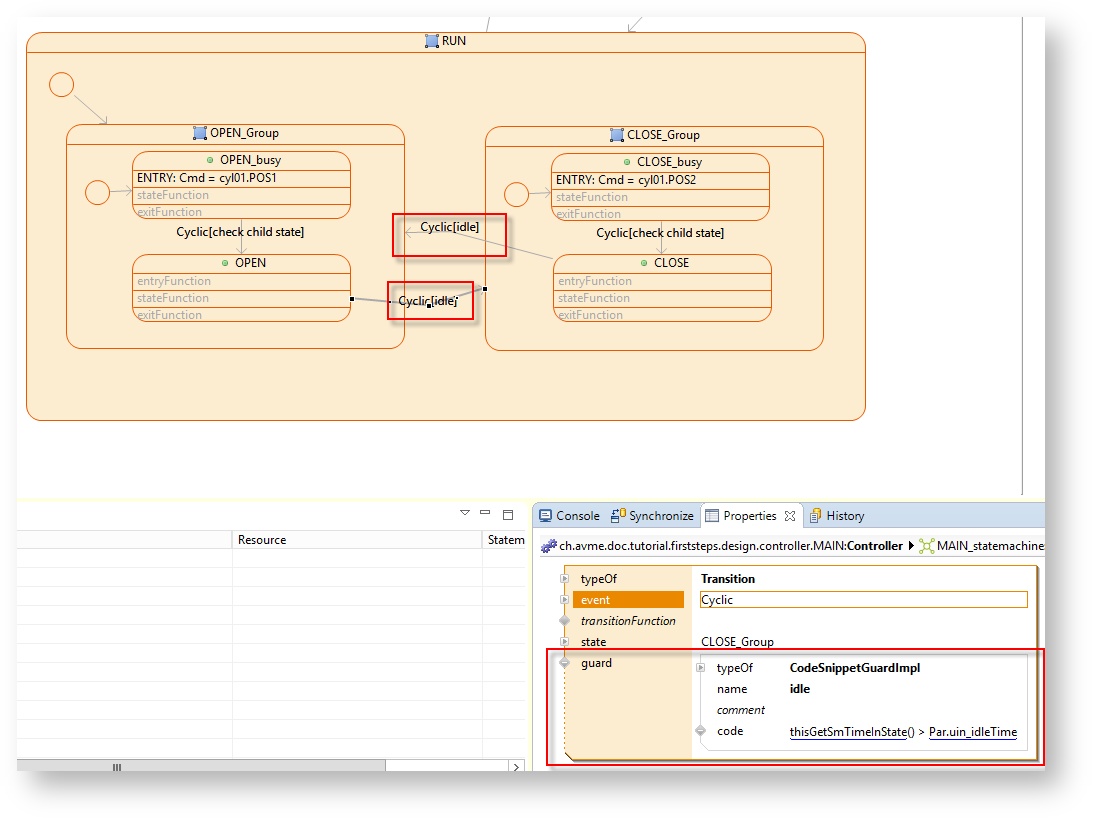Click the initial state circle inside RUN
This screenshot has width=1093, height=819.
coord(61,85)
